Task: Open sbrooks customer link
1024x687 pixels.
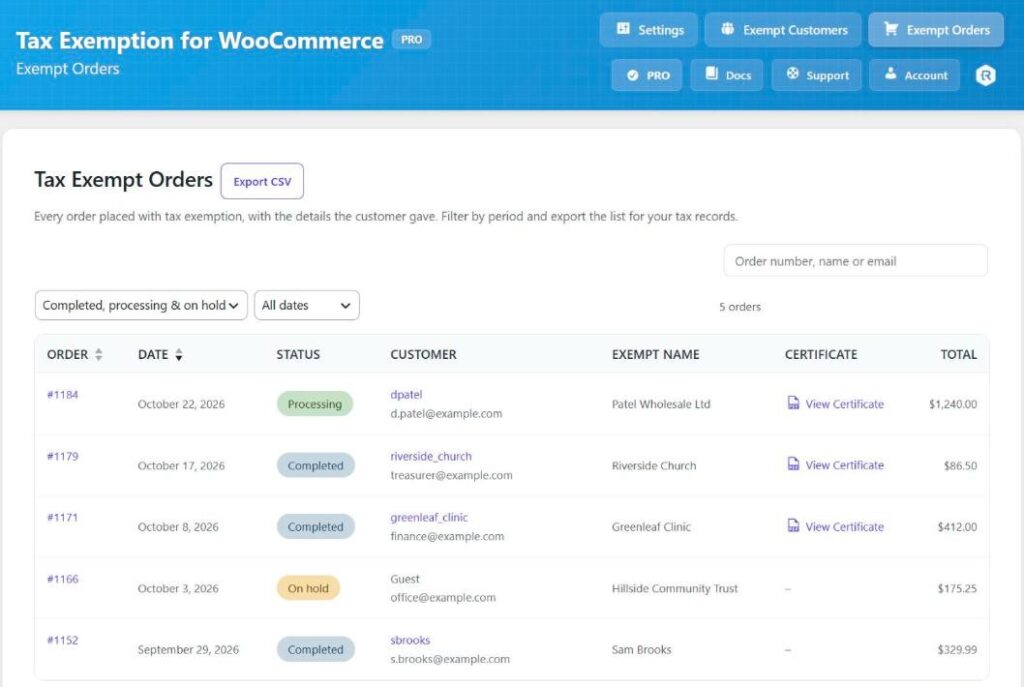Action: 410,640
